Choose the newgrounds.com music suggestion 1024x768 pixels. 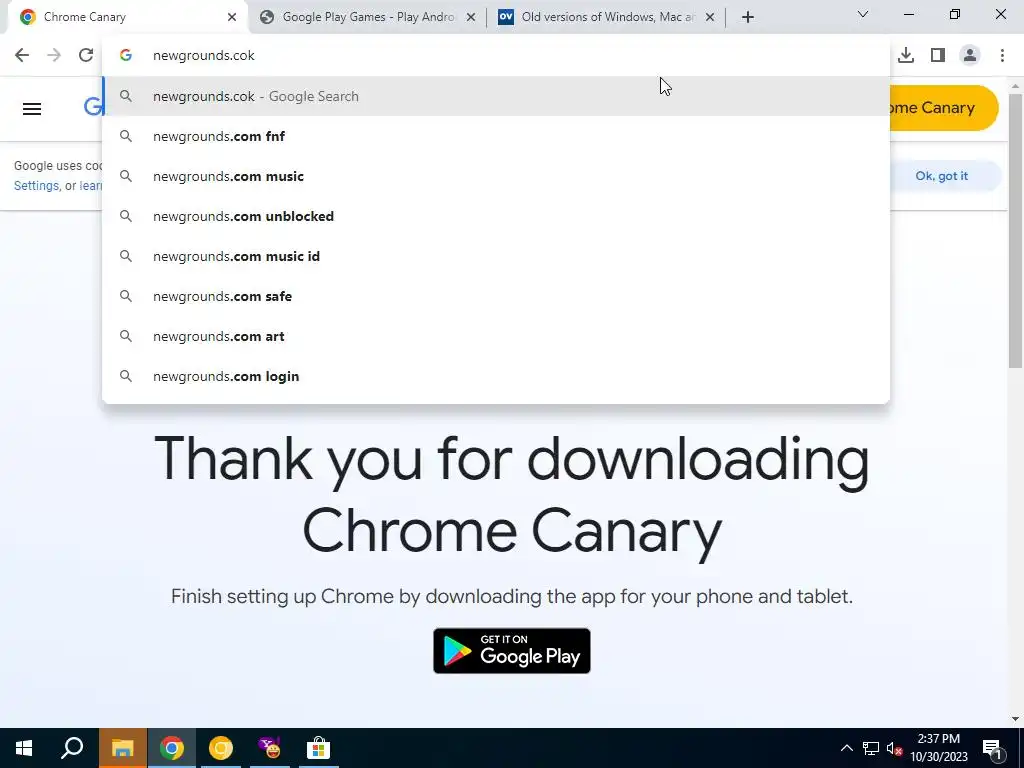click(x=496, y=176)
